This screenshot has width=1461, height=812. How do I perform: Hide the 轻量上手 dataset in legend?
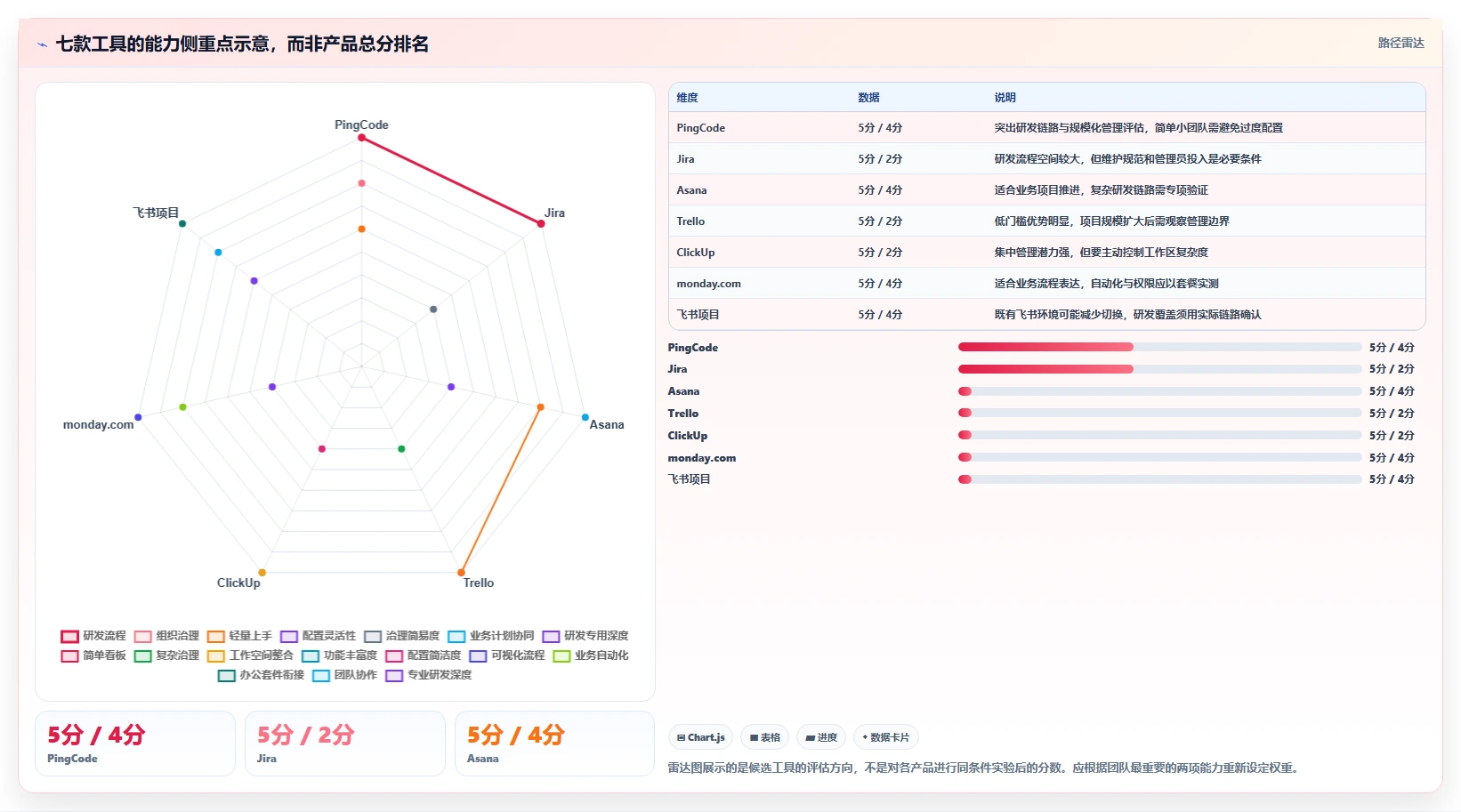(x=239, y=636)
